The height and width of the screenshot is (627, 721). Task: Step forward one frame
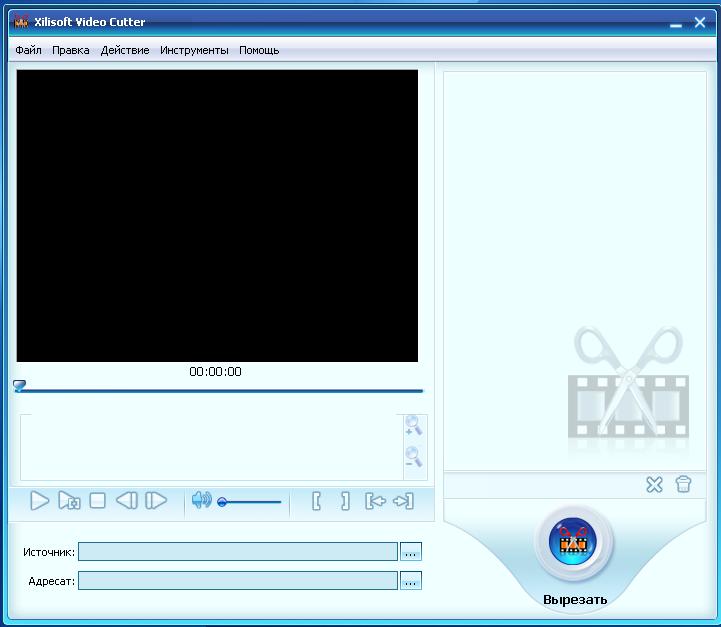tap(156, 501)
